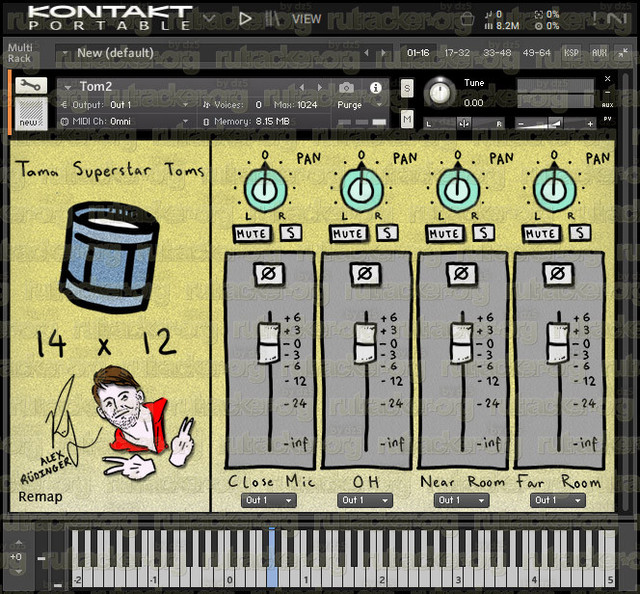
Task: Toggle instrument solo S button in header
Action: tap(407, 88)
